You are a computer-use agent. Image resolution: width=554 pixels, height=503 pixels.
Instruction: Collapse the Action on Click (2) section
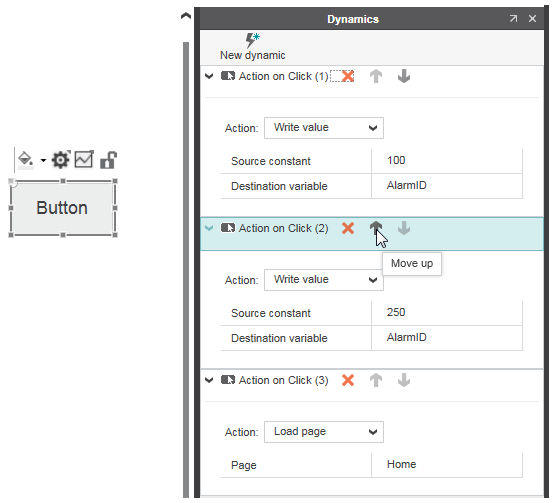(x=209, y=228)
